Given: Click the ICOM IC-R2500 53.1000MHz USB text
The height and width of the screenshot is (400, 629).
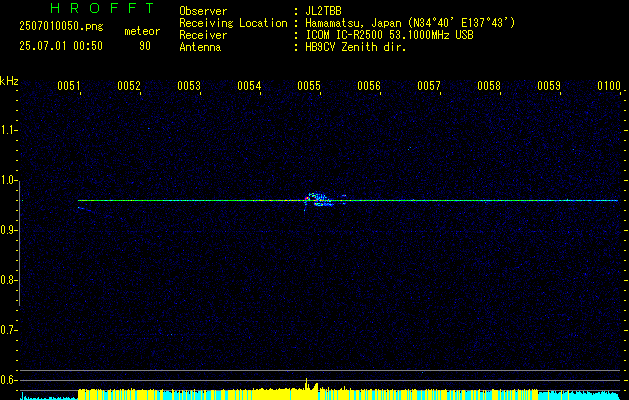Looking at the screenshot, I should pos(389,35).
